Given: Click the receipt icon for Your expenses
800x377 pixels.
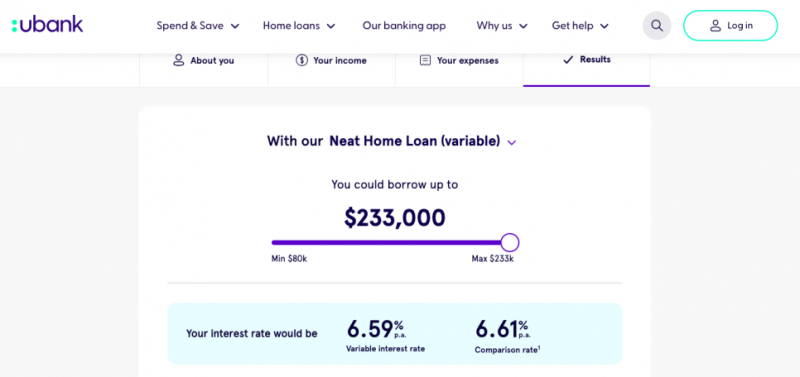Looking at the screenshot, I should point(425,60).
